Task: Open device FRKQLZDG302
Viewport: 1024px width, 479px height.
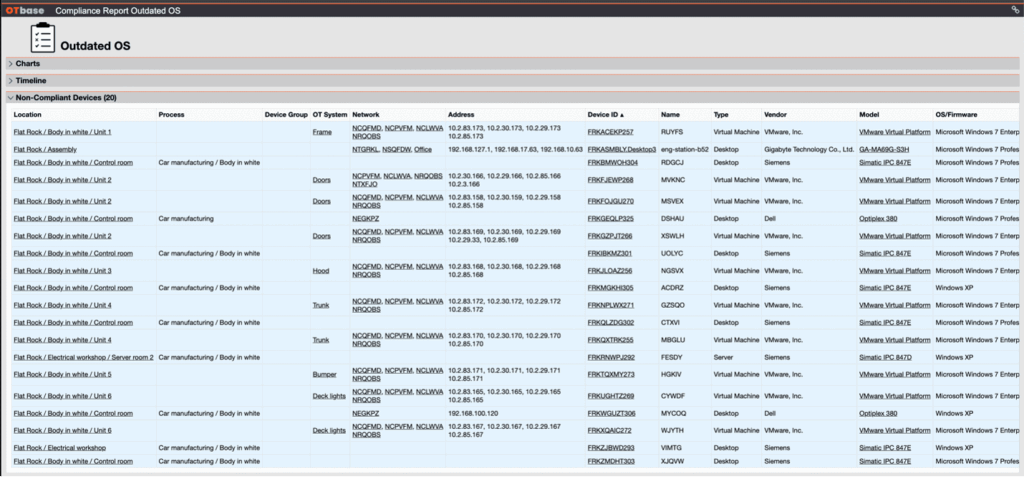Action: tap(611, 322)
